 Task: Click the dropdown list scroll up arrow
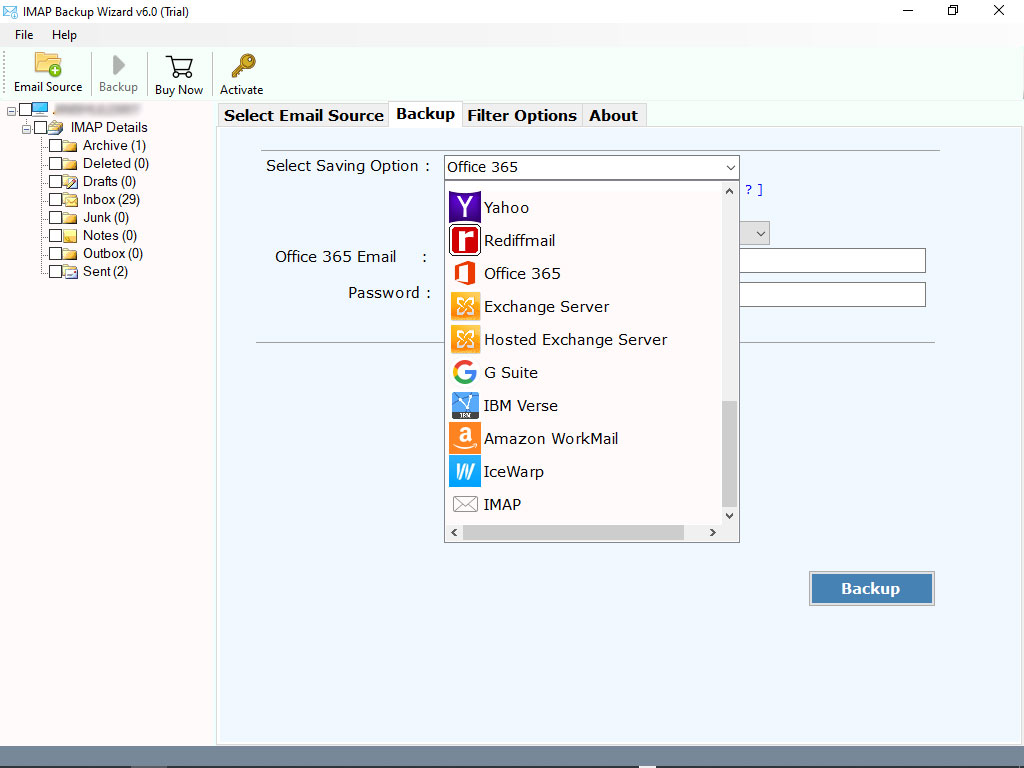click(729, 191)
